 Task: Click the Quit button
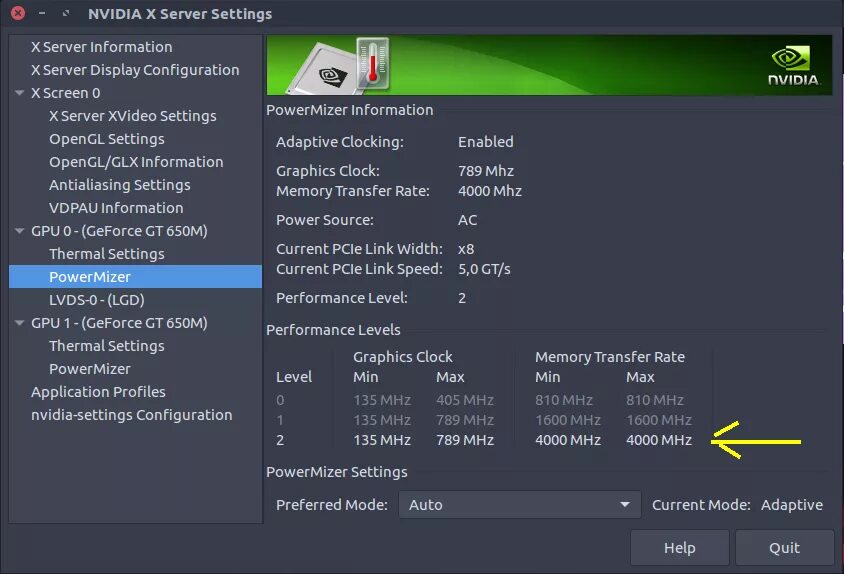(x=784, y=548)
